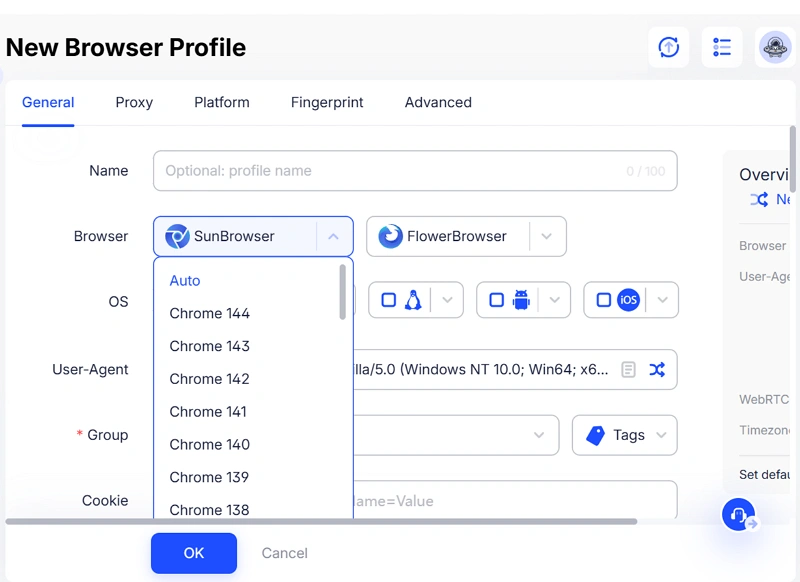Click the browser version list scrollbar
The height and width of the screenshot is (582, 800).
343,292
